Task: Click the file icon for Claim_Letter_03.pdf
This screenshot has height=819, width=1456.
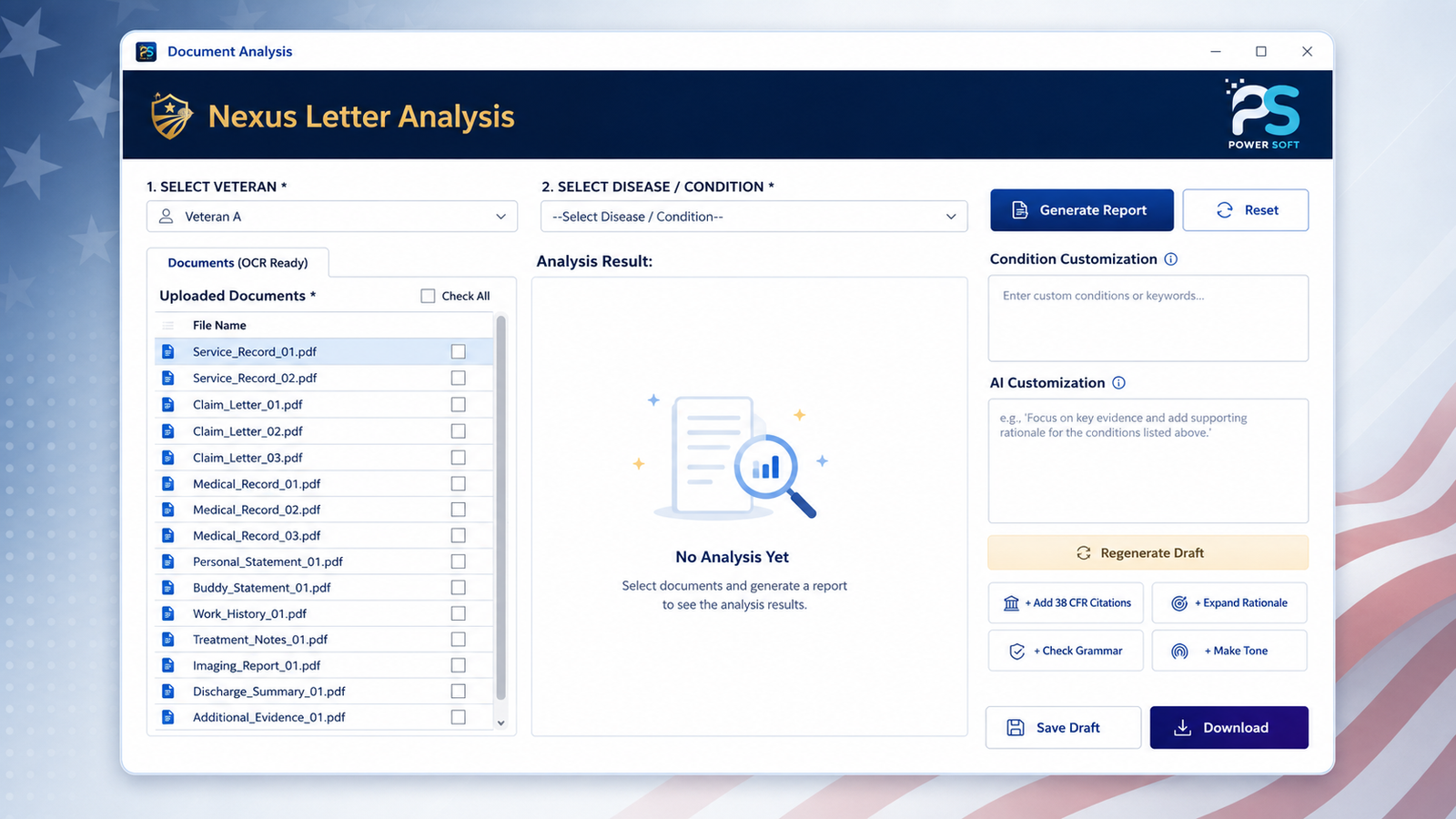Action: (x=168, y=457)
